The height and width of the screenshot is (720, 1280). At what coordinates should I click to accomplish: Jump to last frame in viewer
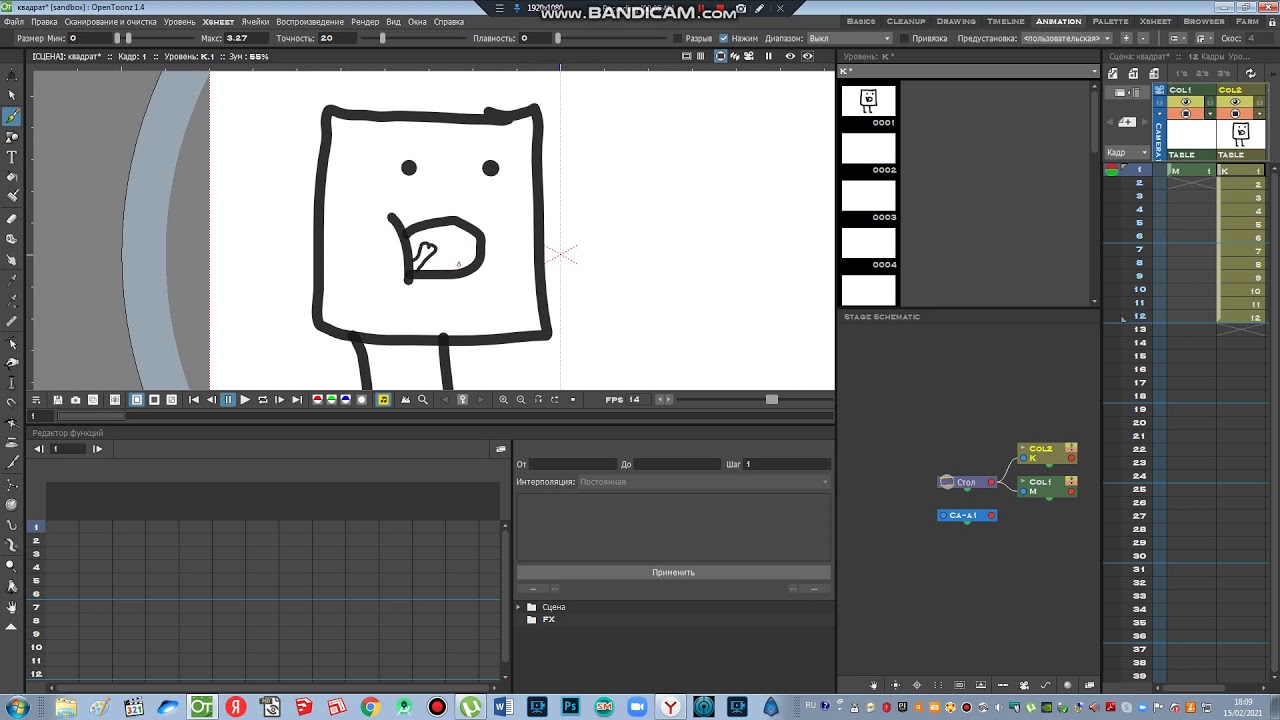(x=297, y=399)
